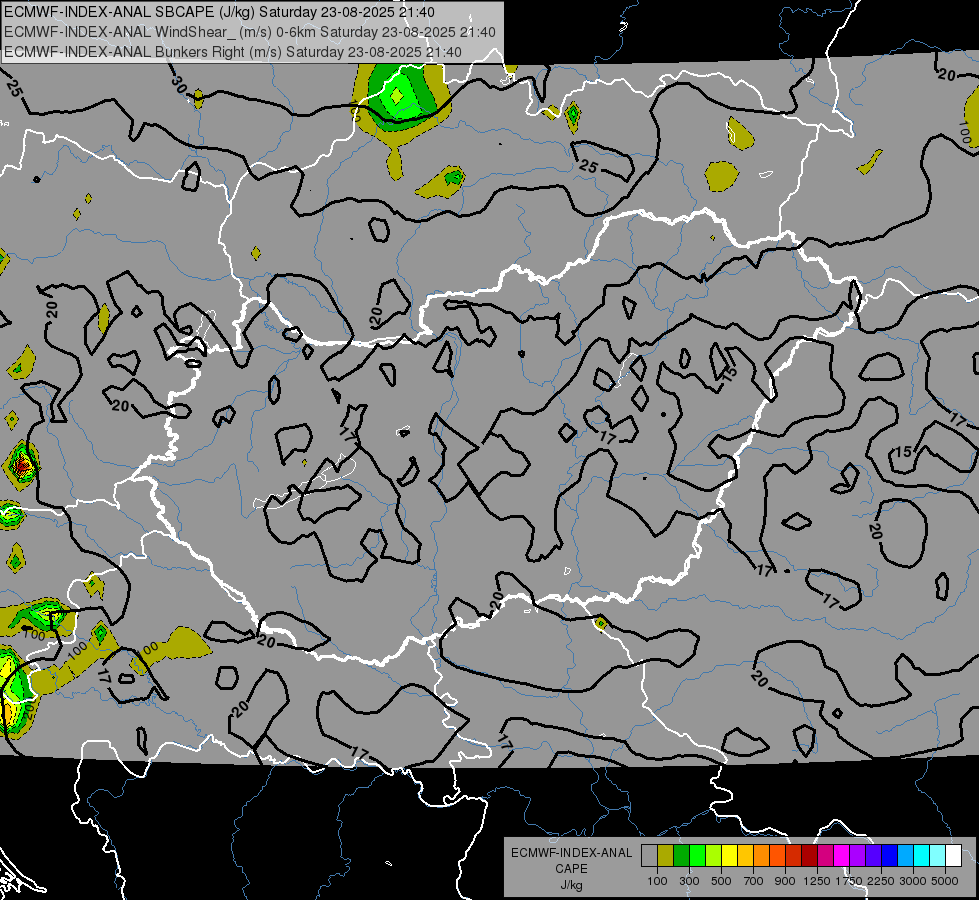Click the 2250 legend value
979x900 pixels.
pyautogui.click(x=881, y=881)
